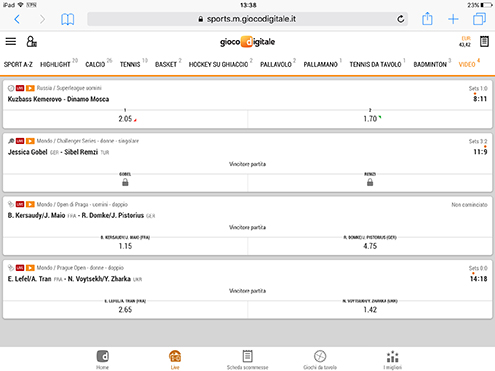This screenshot has width=495, height=371.
Task: Bet on odds 2.65 for Lefel/Tran
Action: point(125,310)
